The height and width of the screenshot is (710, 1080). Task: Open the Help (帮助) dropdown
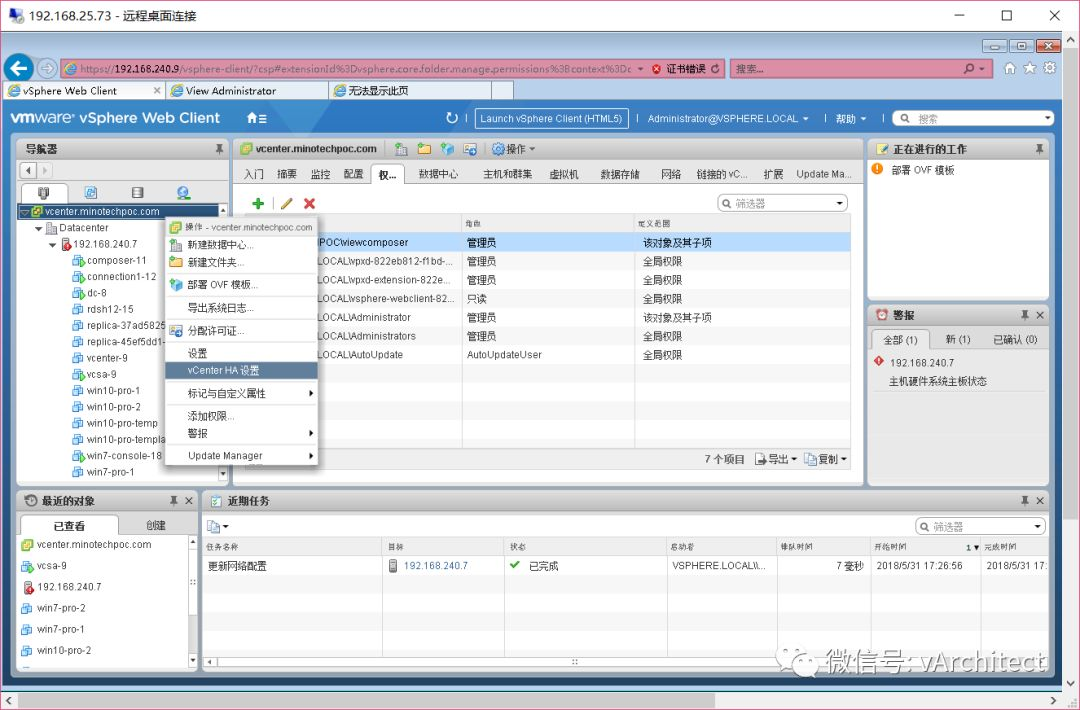click(851, 118)
